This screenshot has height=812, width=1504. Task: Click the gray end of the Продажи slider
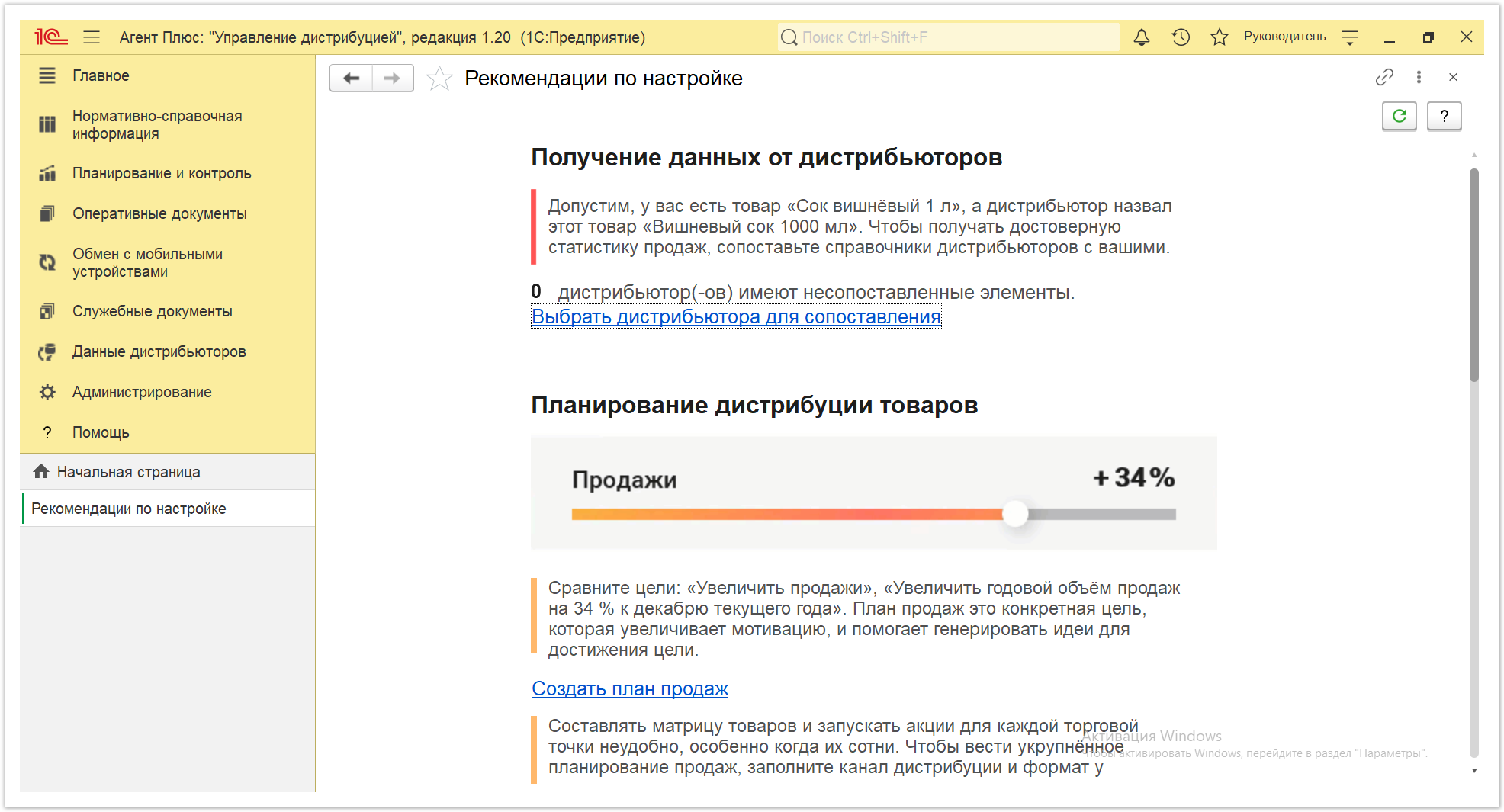click(x=1103, y=515)
